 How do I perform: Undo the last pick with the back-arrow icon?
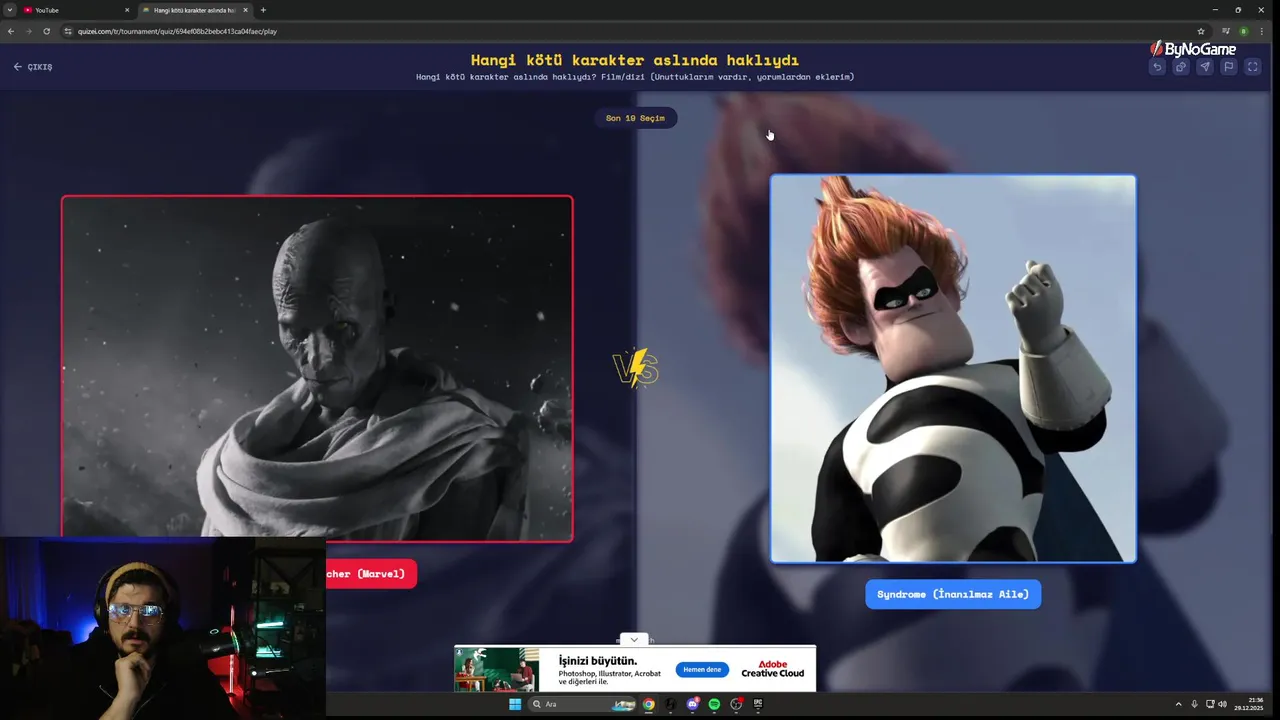point(1157,67)
